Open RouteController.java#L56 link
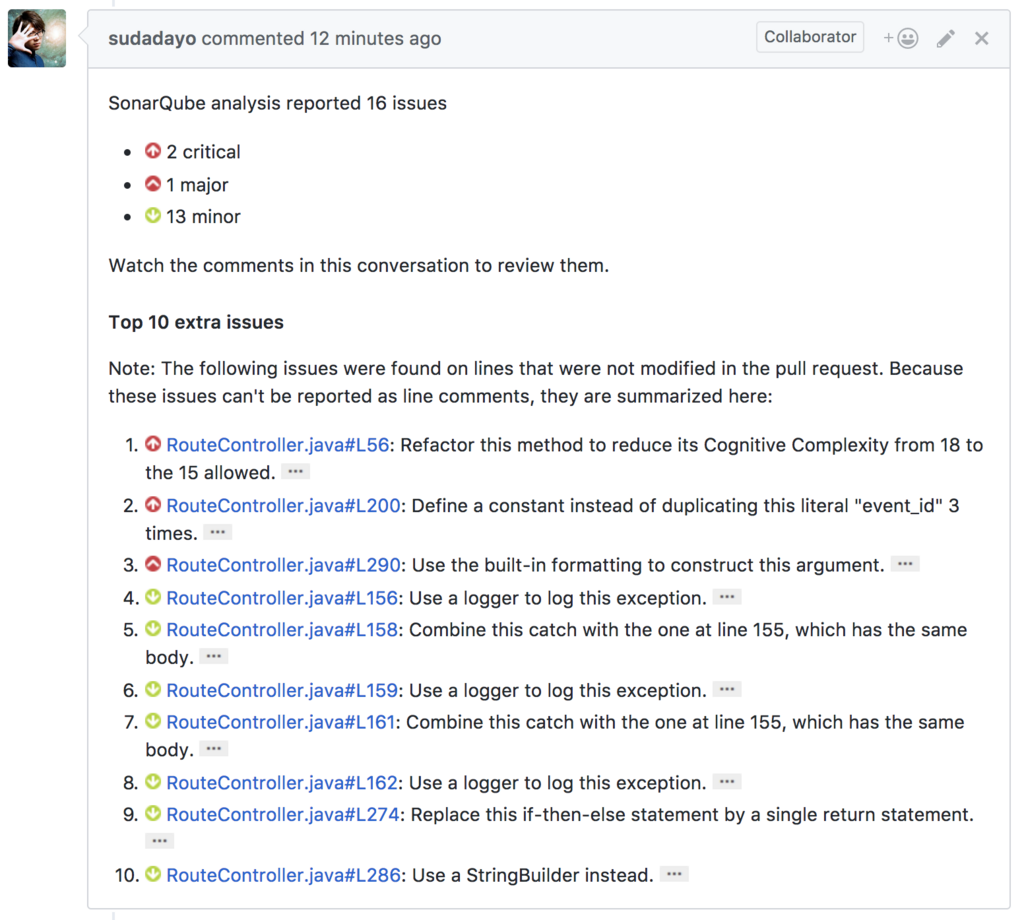Viewport: 1024px width, 920px height. 277,445
